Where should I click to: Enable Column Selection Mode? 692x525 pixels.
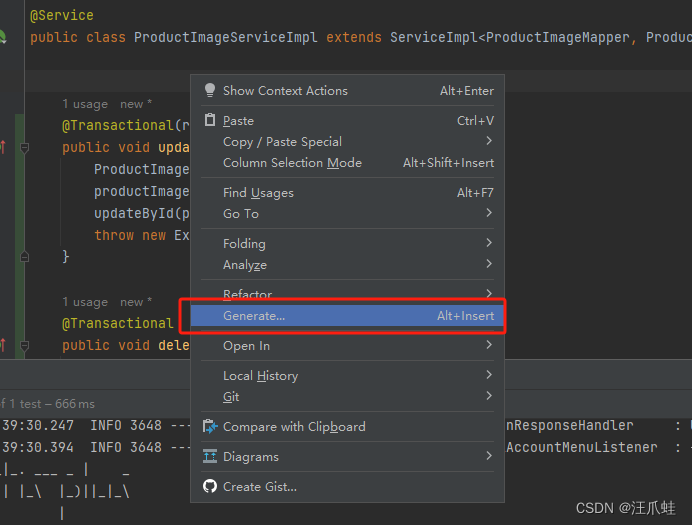click(347, 163)
